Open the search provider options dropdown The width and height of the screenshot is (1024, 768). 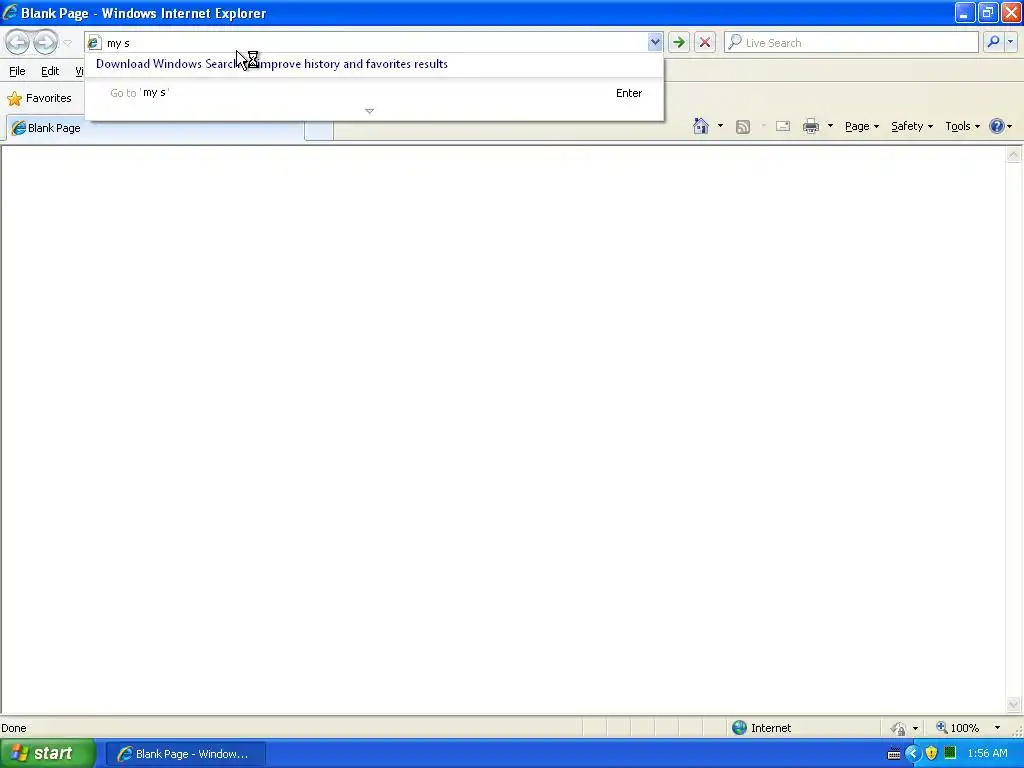pos(1010,42)
